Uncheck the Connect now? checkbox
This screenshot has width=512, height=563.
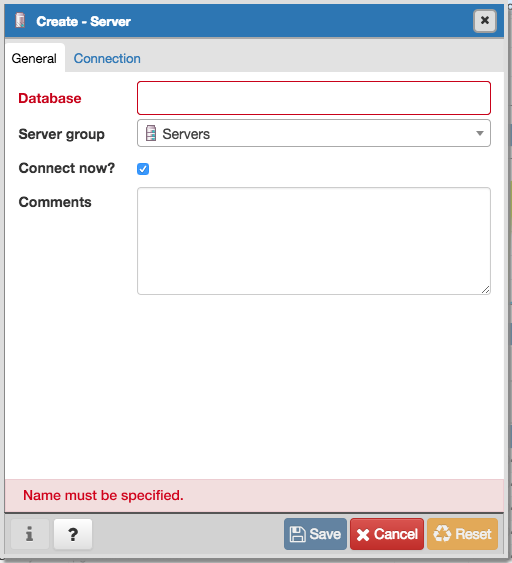143,169
